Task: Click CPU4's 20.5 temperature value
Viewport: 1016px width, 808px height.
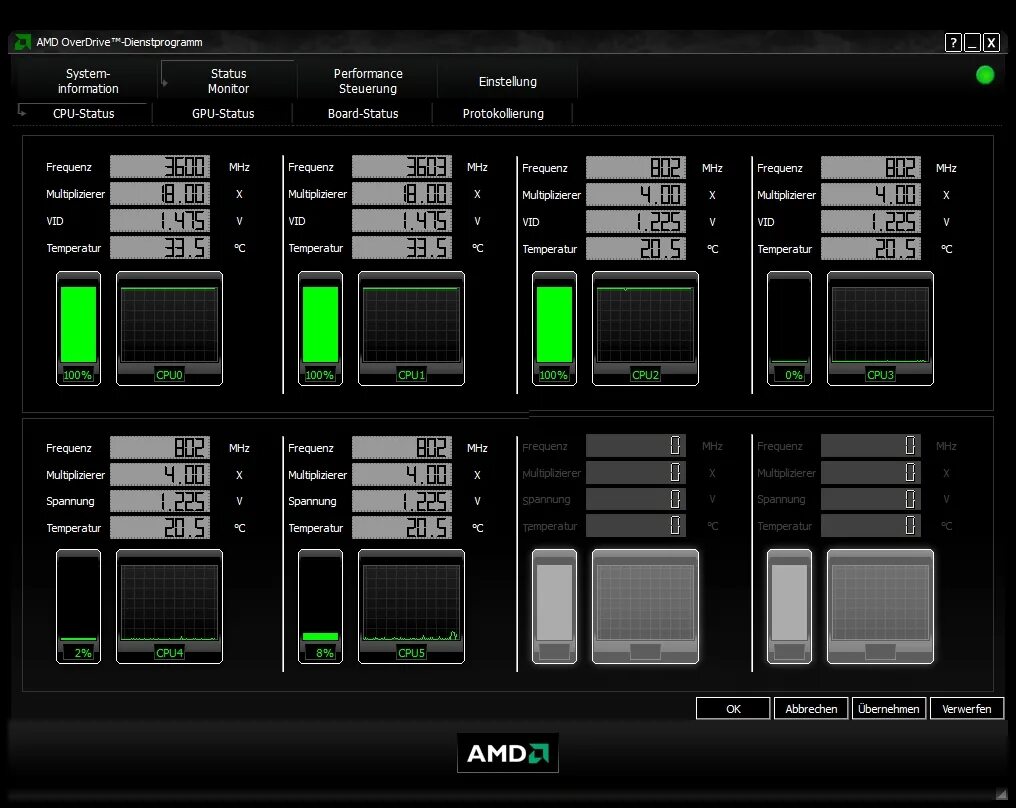Action: click(160, 527)
